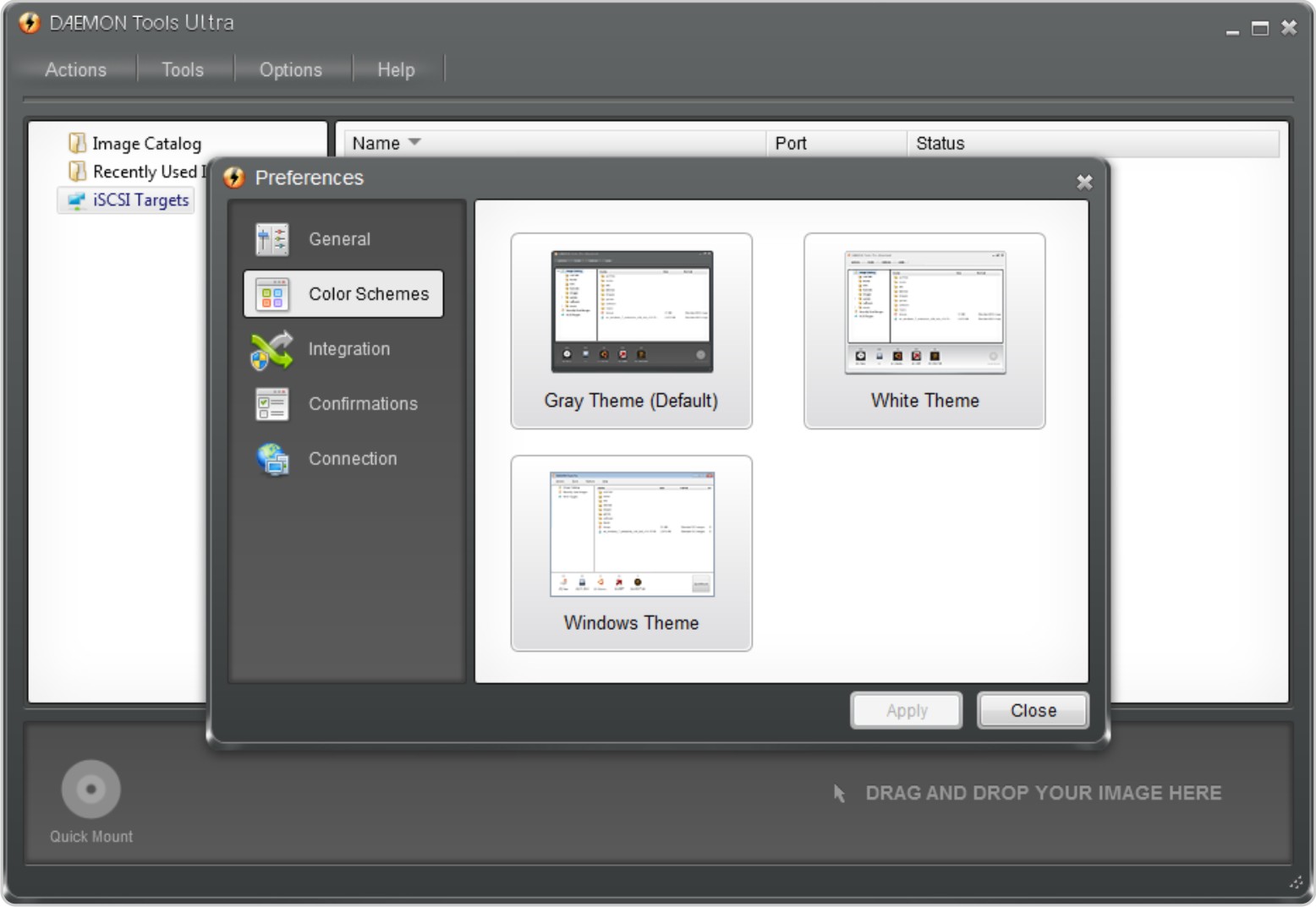Switch to the Connection tab
Image resolution: width=1316 pixels, height=907 pixels.
click(343, 459)
